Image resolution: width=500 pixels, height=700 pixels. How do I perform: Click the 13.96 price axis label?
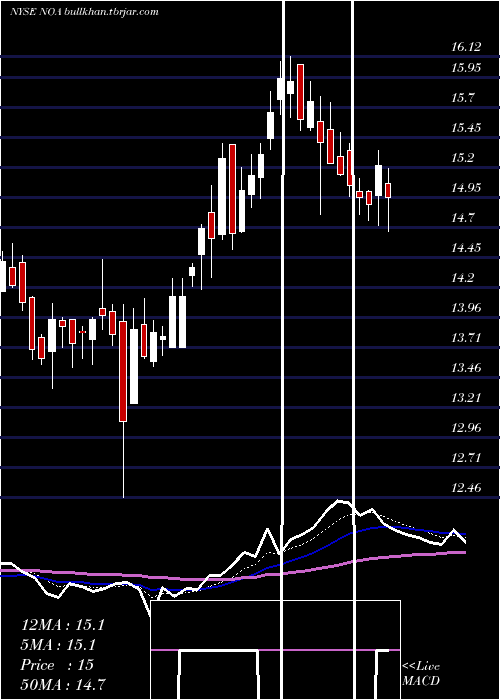(x=467, y=308)
